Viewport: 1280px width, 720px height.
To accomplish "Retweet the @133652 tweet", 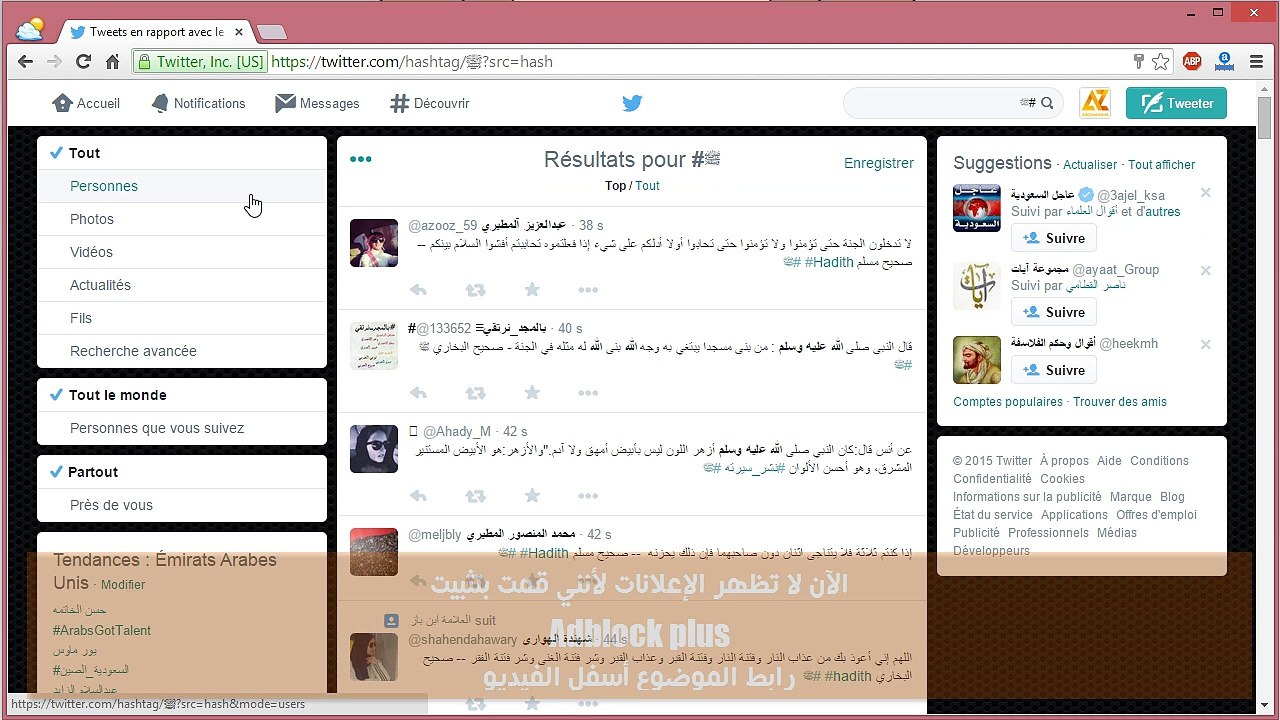I will [x=475, y=393].
